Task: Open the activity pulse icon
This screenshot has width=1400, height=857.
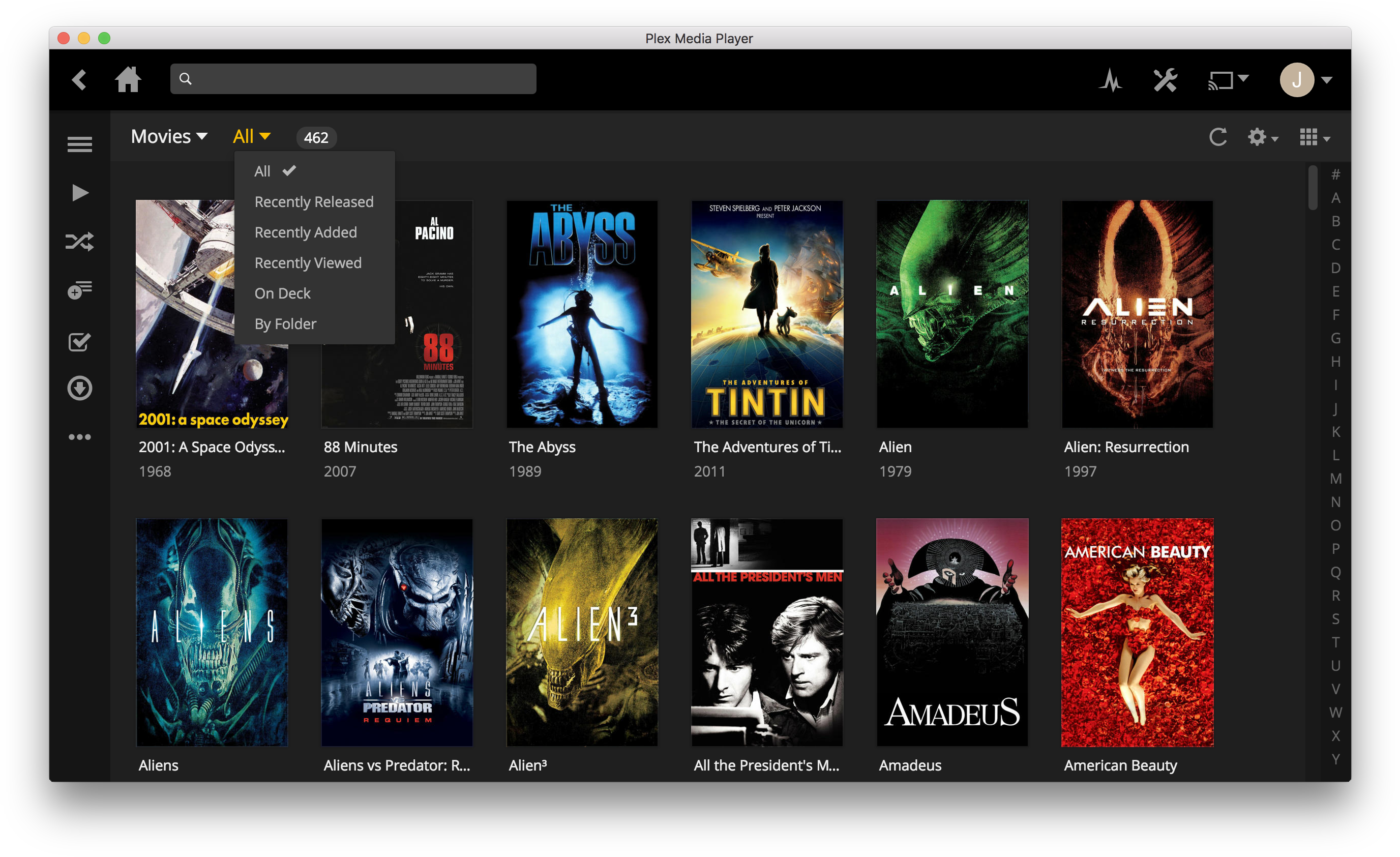Action: pyautogui.click(x=1111, y=80)
